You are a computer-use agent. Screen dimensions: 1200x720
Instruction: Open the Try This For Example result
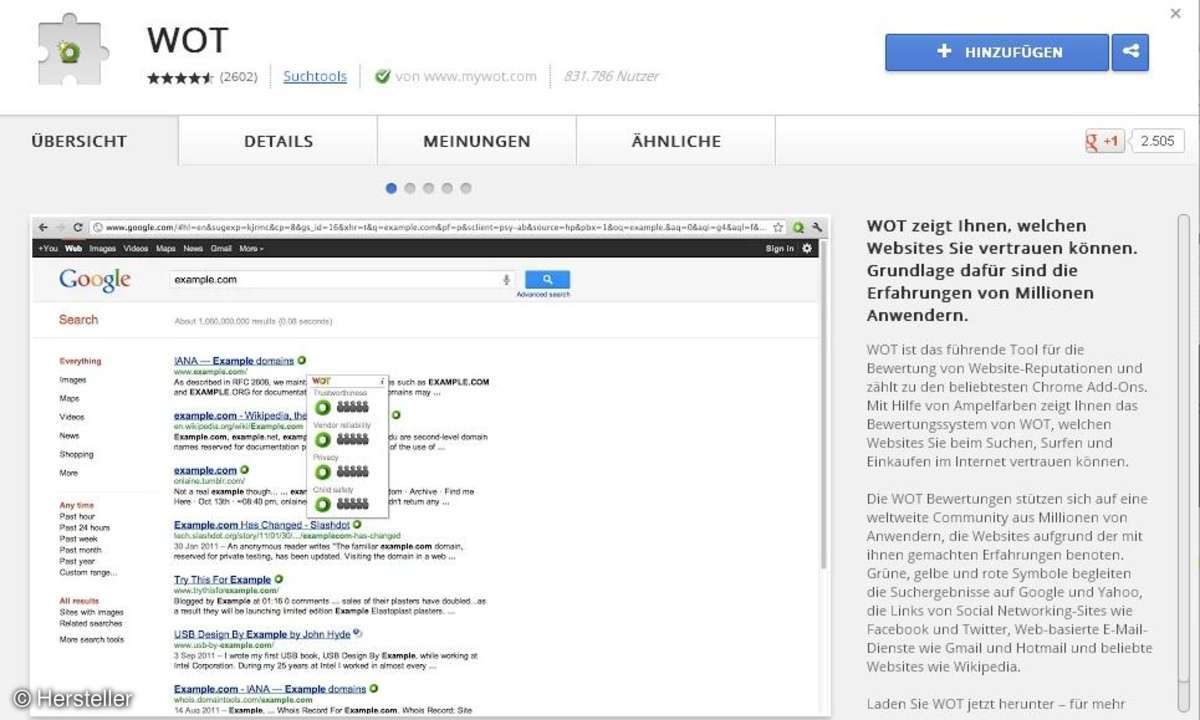(222, 579)
